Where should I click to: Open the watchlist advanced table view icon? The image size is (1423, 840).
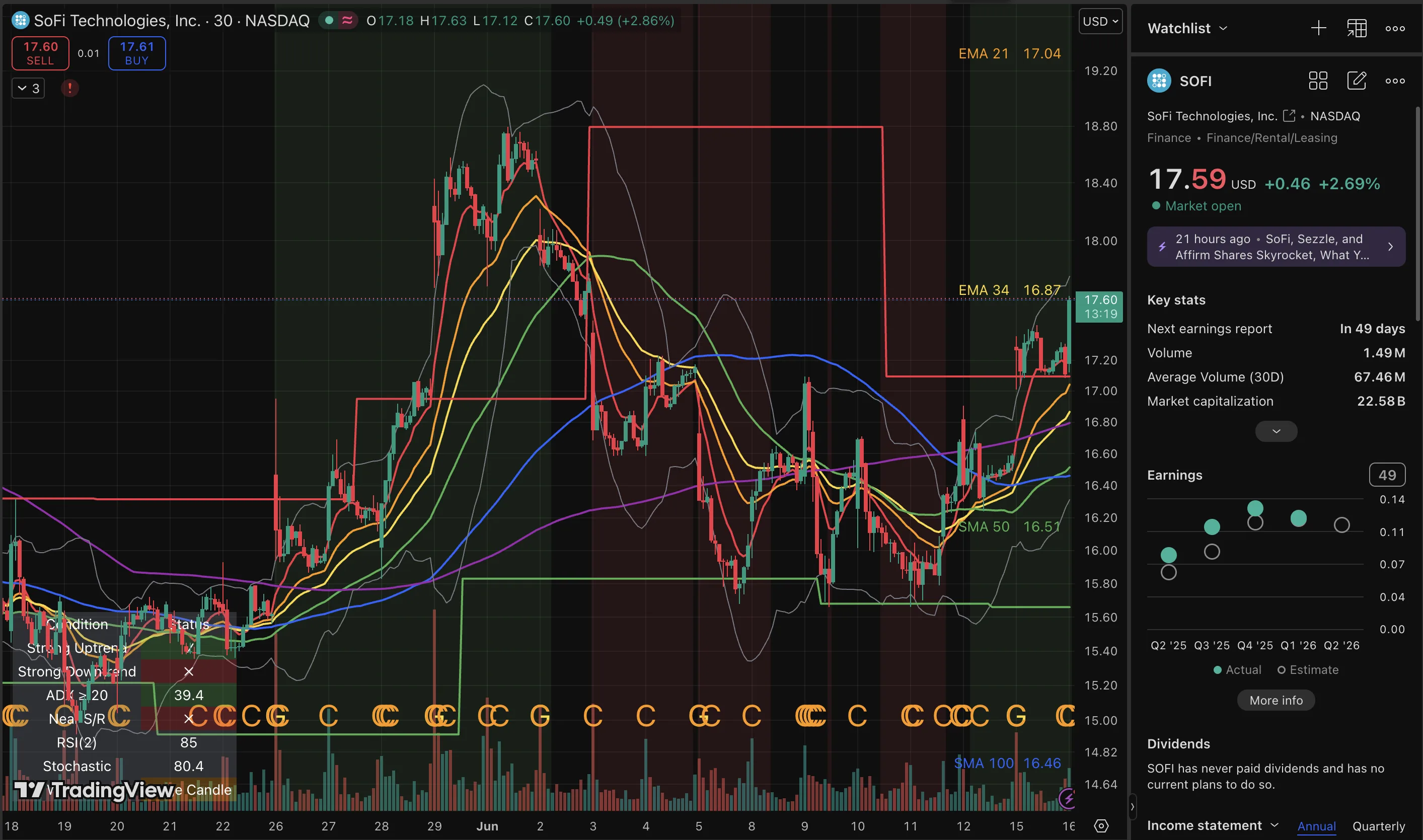(1357, 28)
